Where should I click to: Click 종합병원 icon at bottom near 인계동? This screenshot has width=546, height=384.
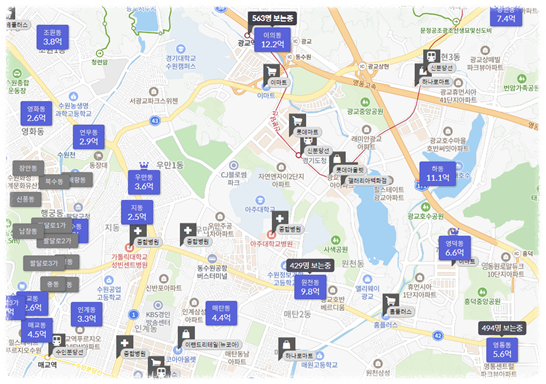tap(124, 344)
